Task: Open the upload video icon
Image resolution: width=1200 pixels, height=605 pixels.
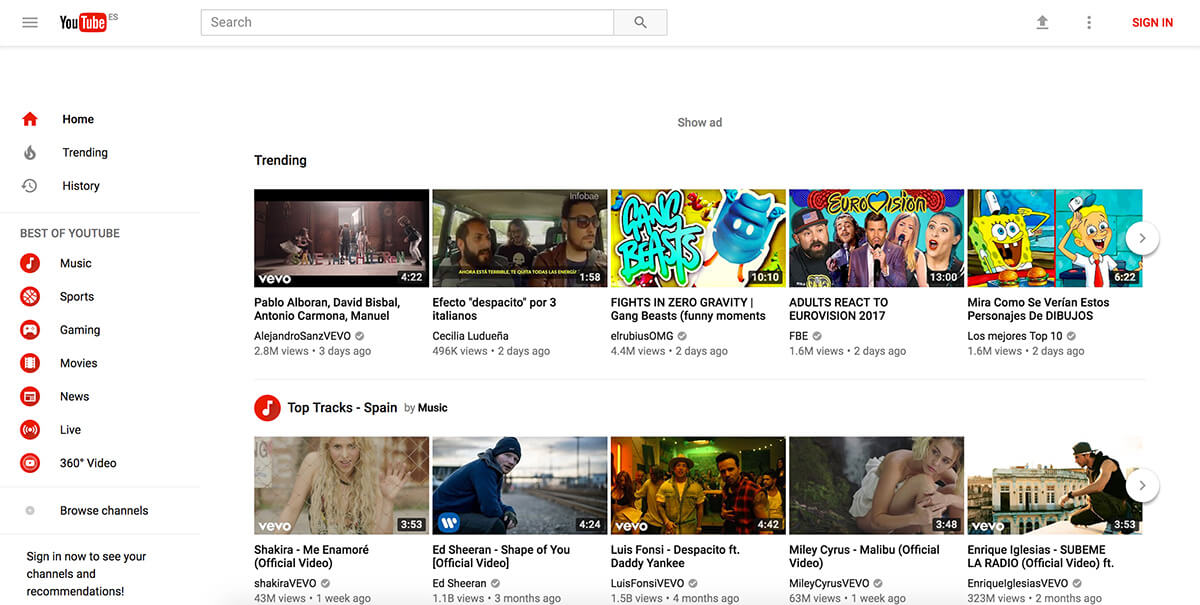Action: [x=1042, y=22]
